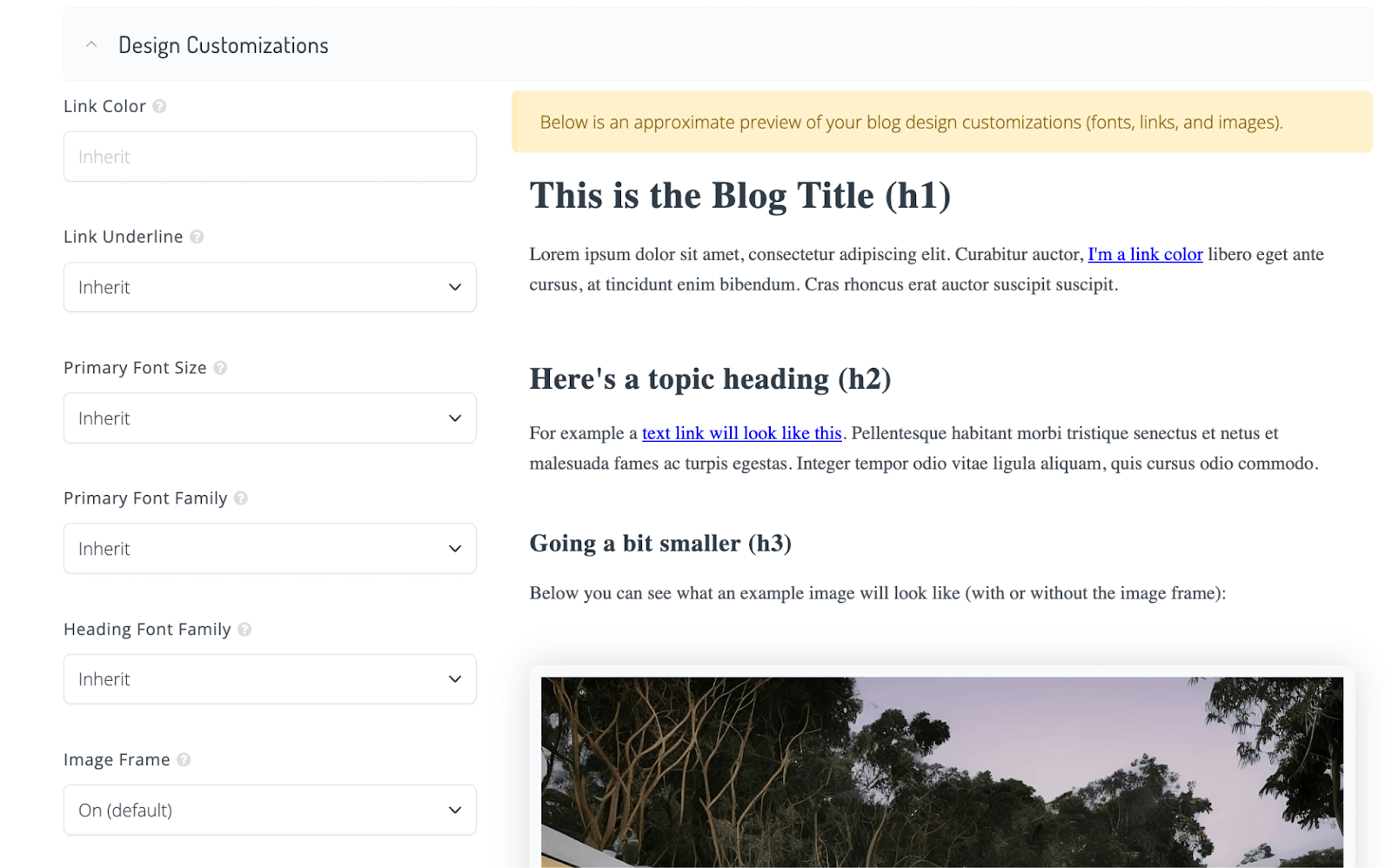Image resolution: width=1392 pixels, height=868 pixels.
Task: Click the Primary Font Family label
Action: click(145, 498)
